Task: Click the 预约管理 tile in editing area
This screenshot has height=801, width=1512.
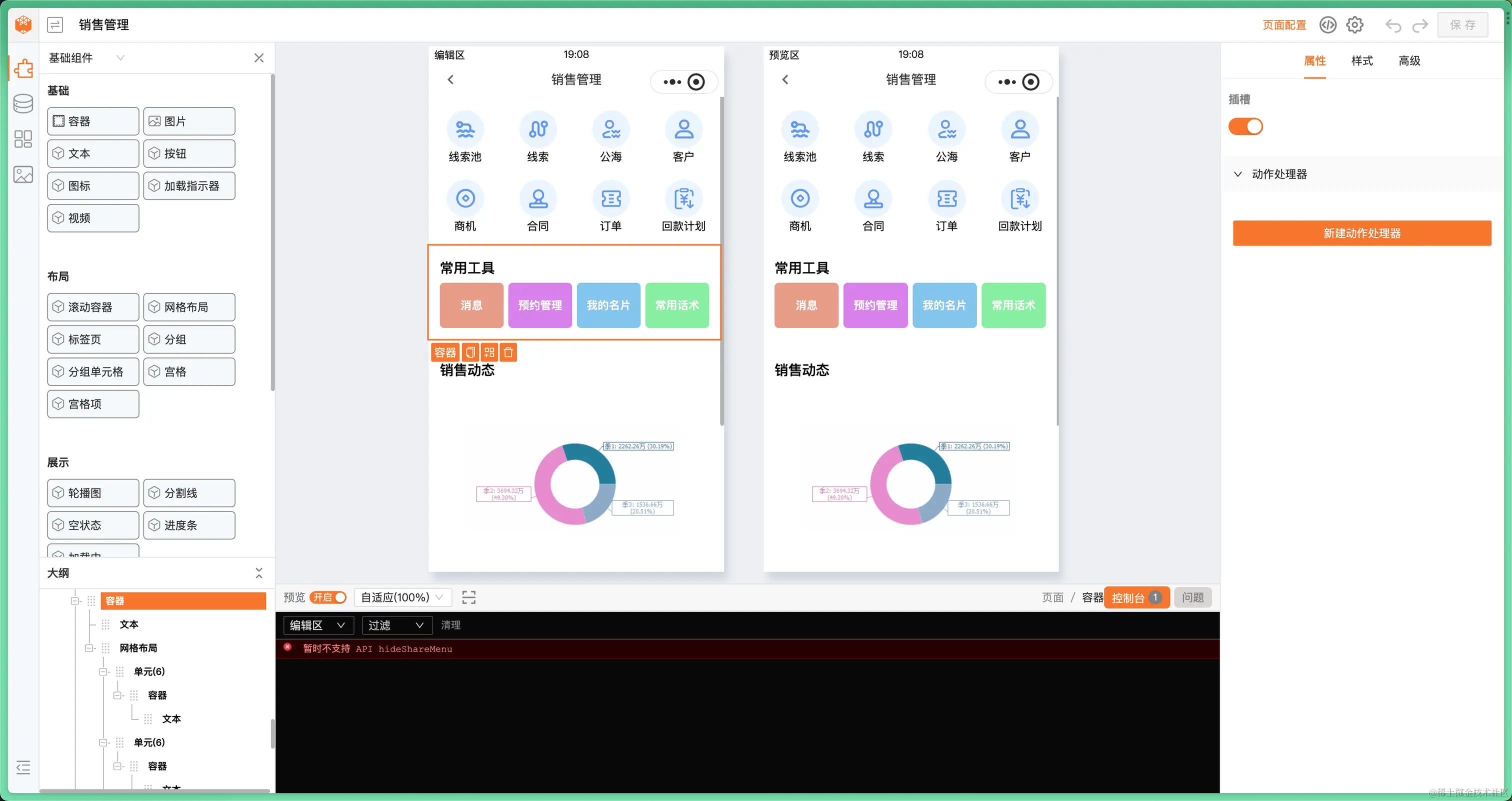Action: [540, 305]
